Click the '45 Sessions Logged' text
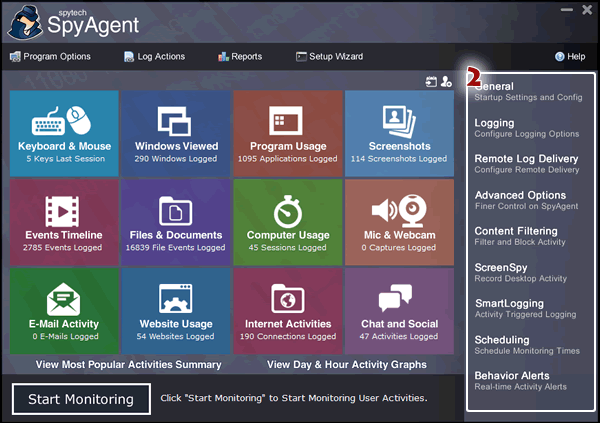The height and width of the screenshot is (423, 600). point(287,247)
